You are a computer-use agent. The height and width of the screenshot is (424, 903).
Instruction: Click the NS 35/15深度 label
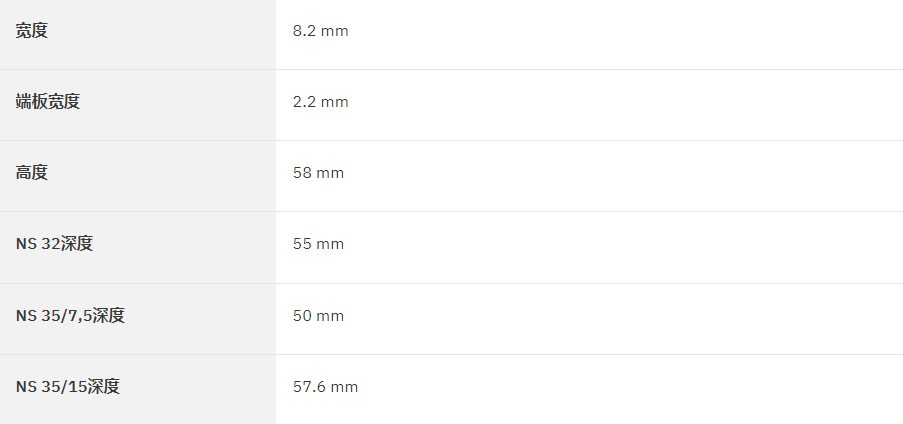pos(68,387)
